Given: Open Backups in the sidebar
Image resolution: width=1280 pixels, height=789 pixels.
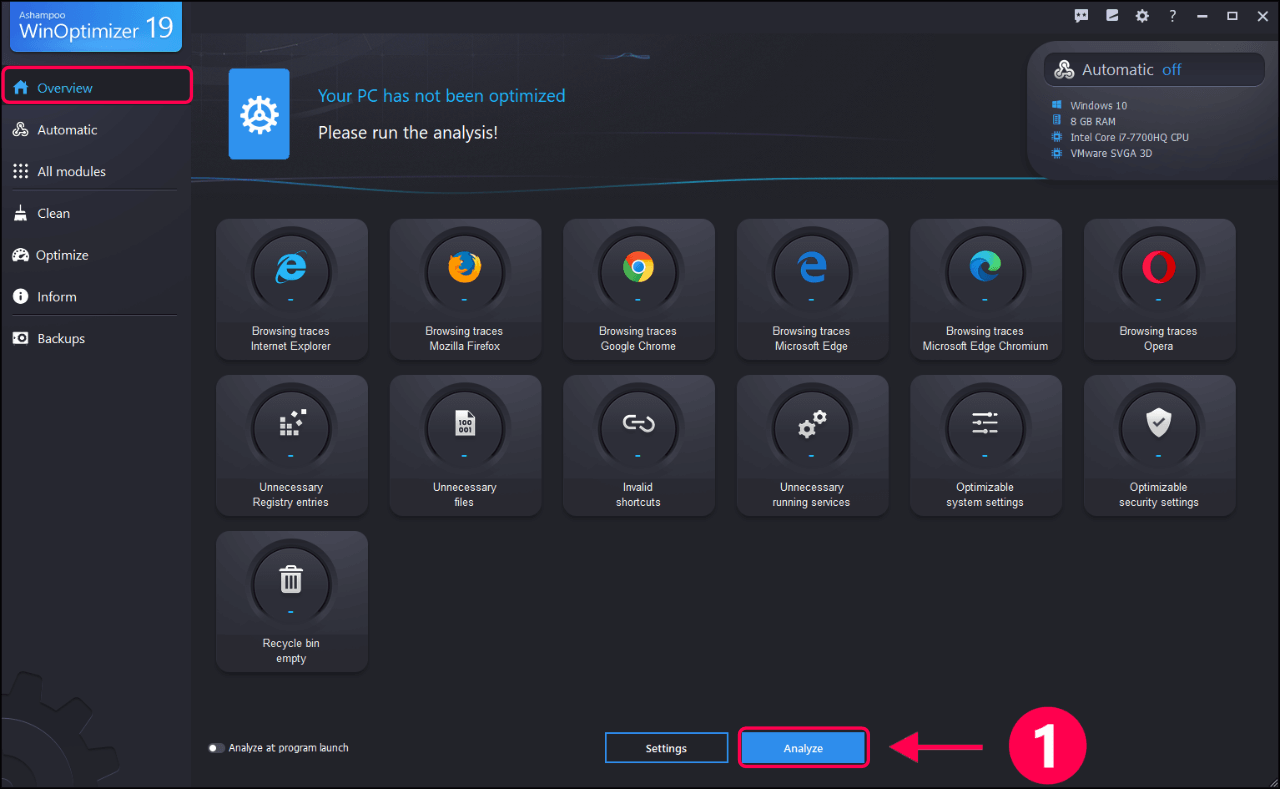Looking at the screenshot, I should [96, 339].
